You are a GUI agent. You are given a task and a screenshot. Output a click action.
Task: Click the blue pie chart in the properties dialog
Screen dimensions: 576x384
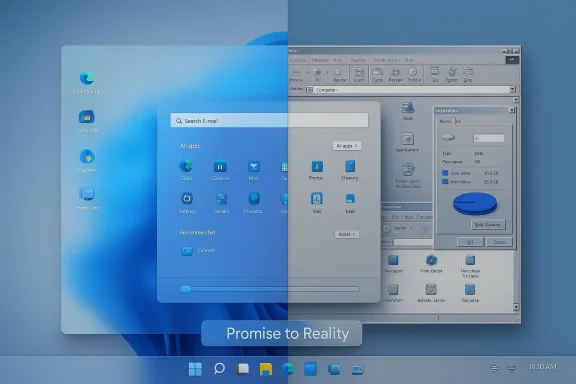pos(475,204)
